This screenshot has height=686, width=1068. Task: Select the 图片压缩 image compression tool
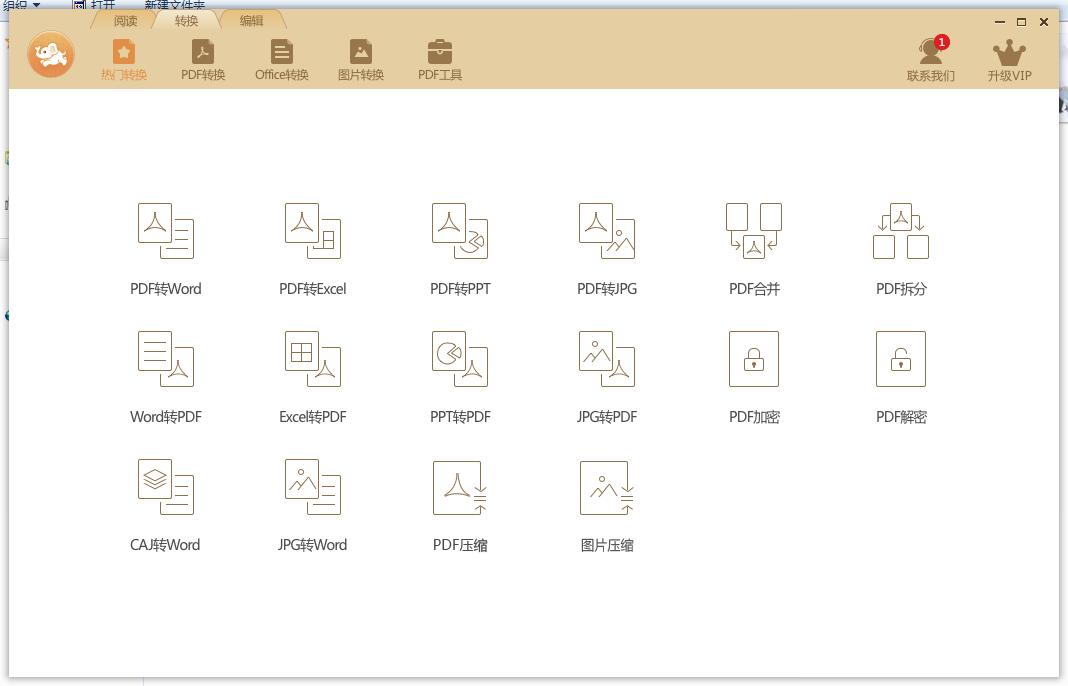(607, 487)
